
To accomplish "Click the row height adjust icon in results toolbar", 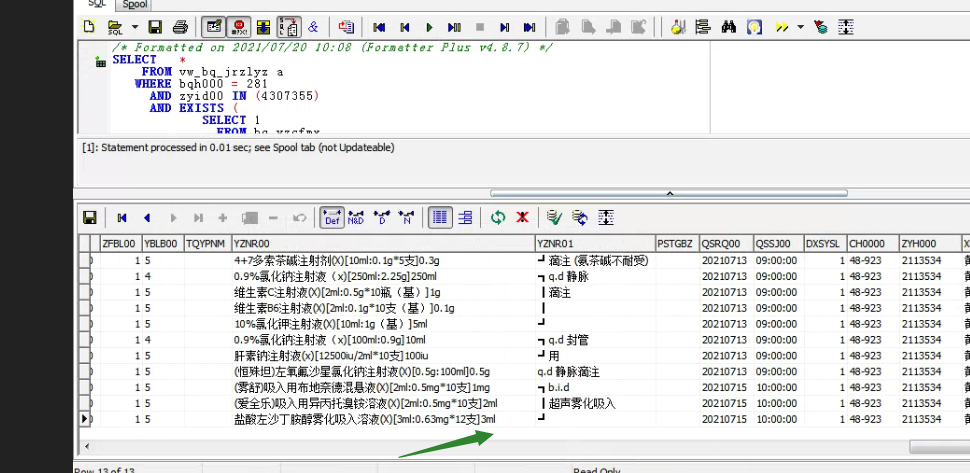I will (606, 218).
